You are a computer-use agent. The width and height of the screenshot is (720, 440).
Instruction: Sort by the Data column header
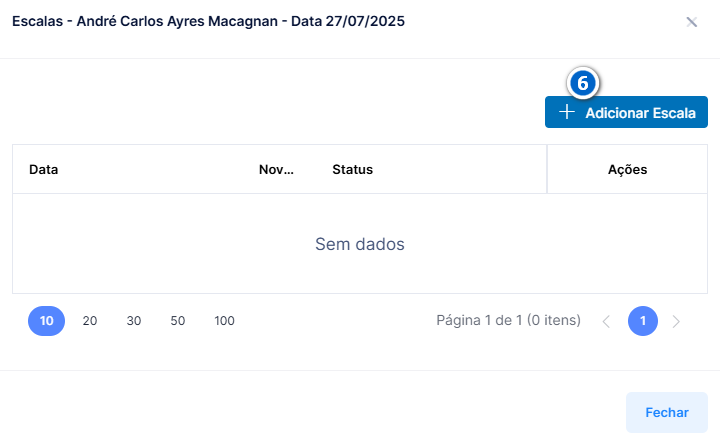point(44,169)
